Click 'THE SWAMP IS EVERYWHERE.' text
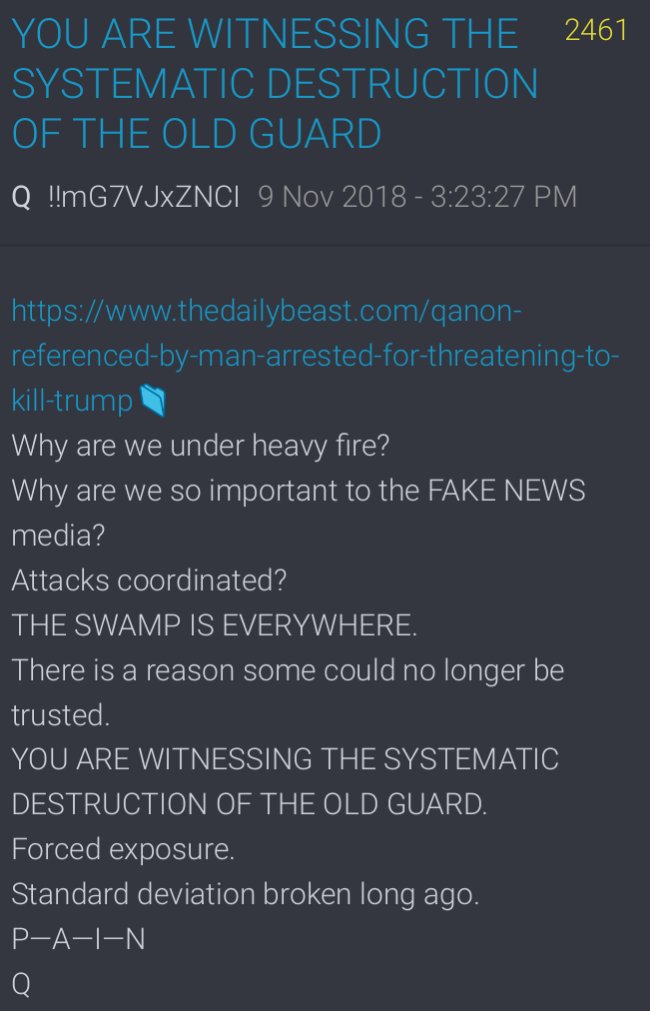Image resolution: width=650 pixels, height=1011 pixels. point(214,625)
